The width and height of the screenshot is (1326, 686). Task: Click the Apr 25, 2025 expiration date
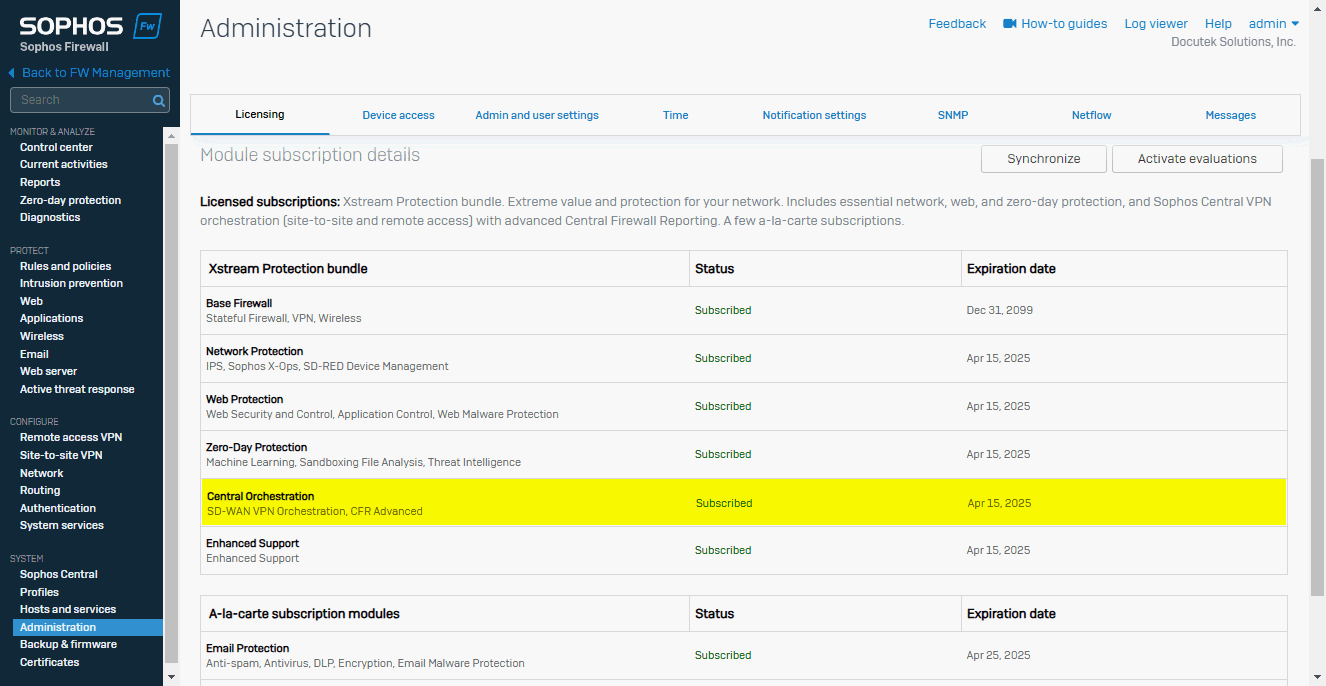tap(998, 655)
